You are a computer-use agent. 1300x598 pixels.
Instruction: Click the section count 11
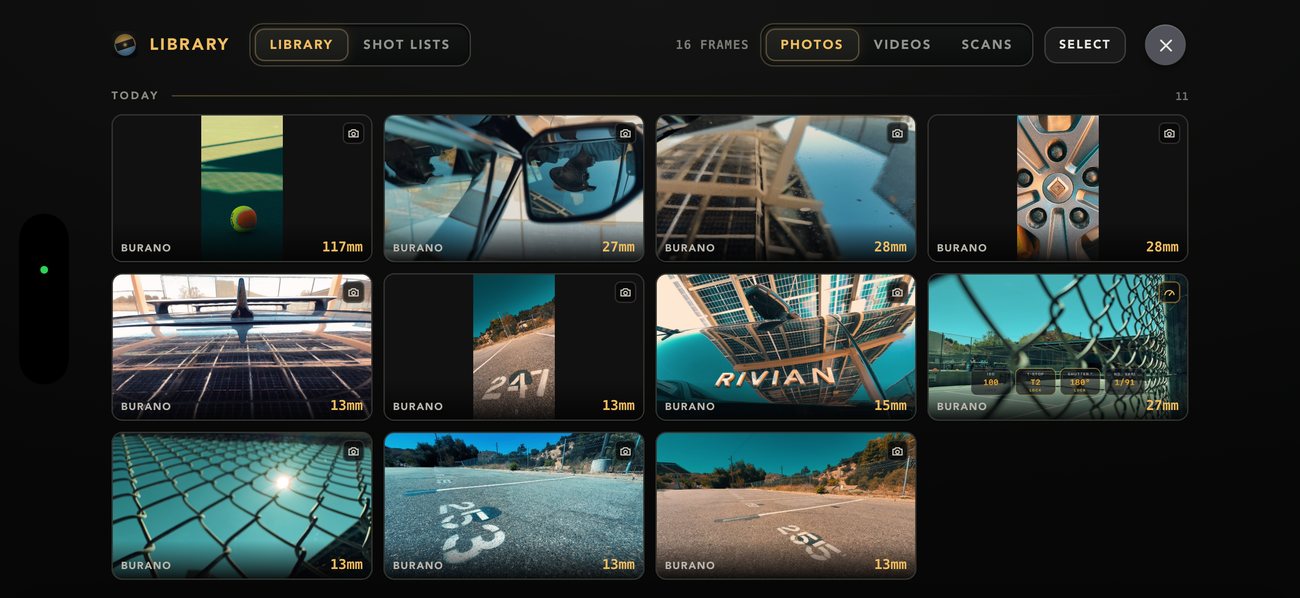pyautogui.click(x=1182, y=97)
